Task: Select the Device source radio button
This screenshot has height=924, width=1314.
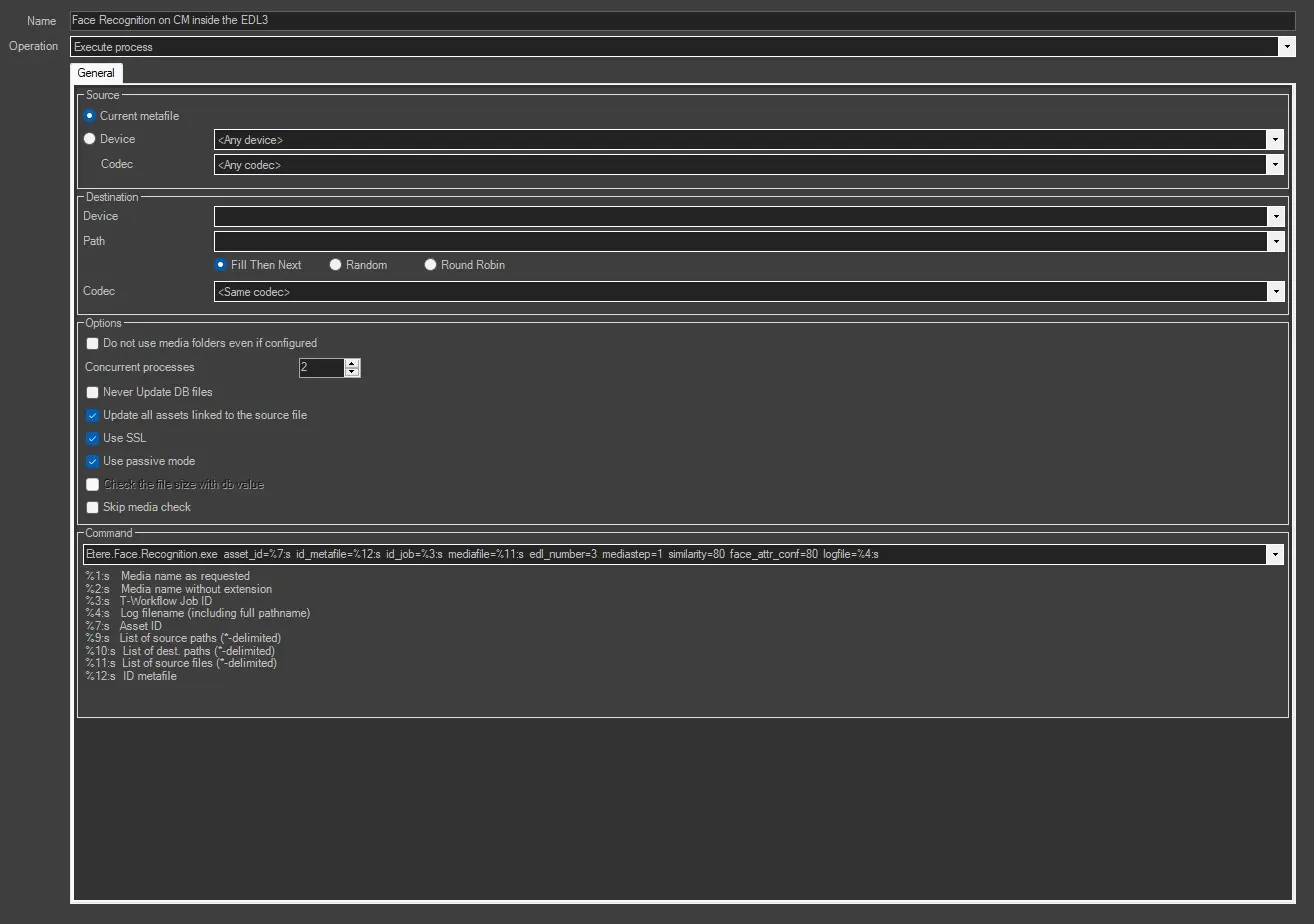Action: 90,139
